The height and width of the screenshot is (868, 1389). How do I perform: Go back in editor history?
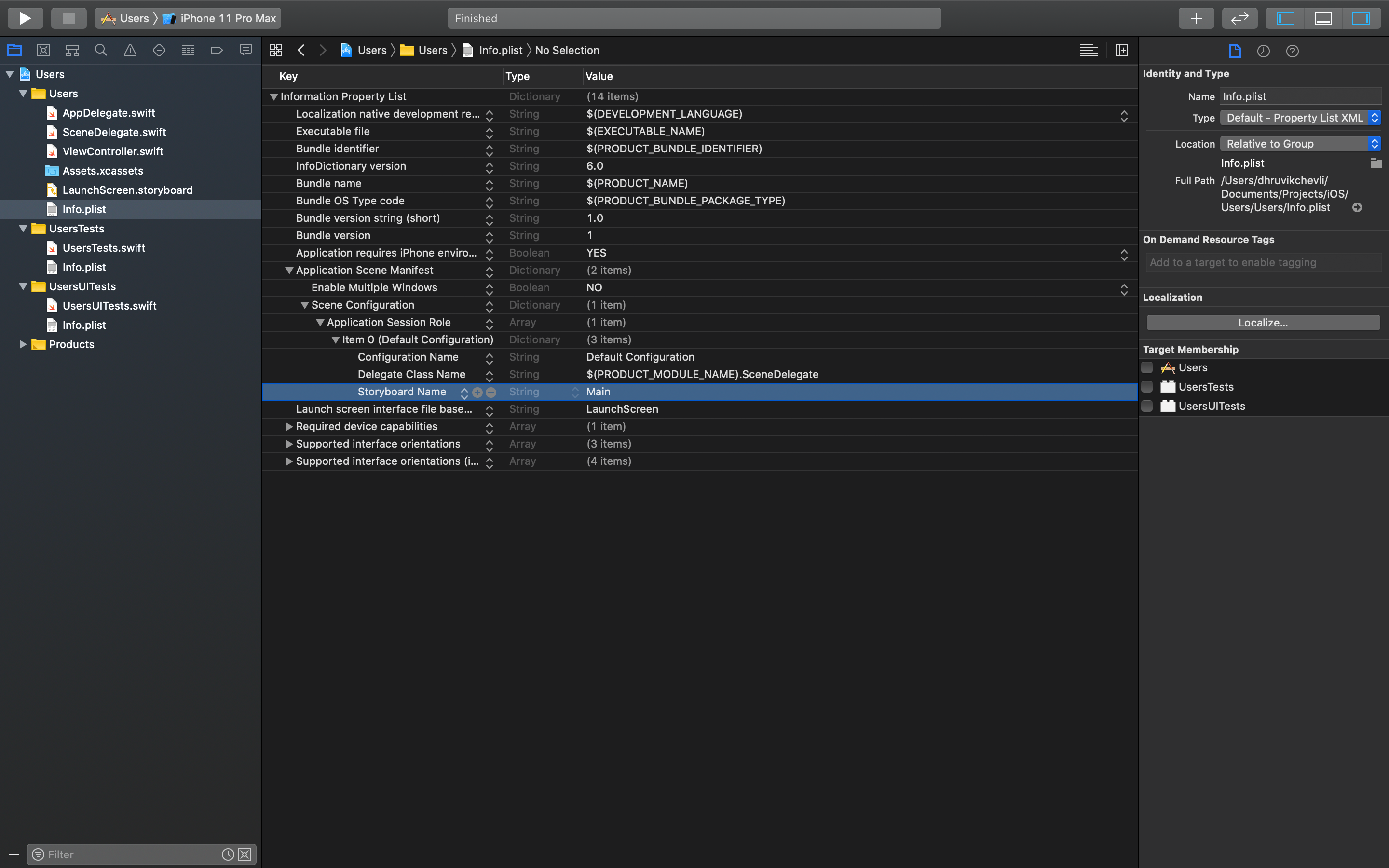pyautogui.click(x=301, y=50)
